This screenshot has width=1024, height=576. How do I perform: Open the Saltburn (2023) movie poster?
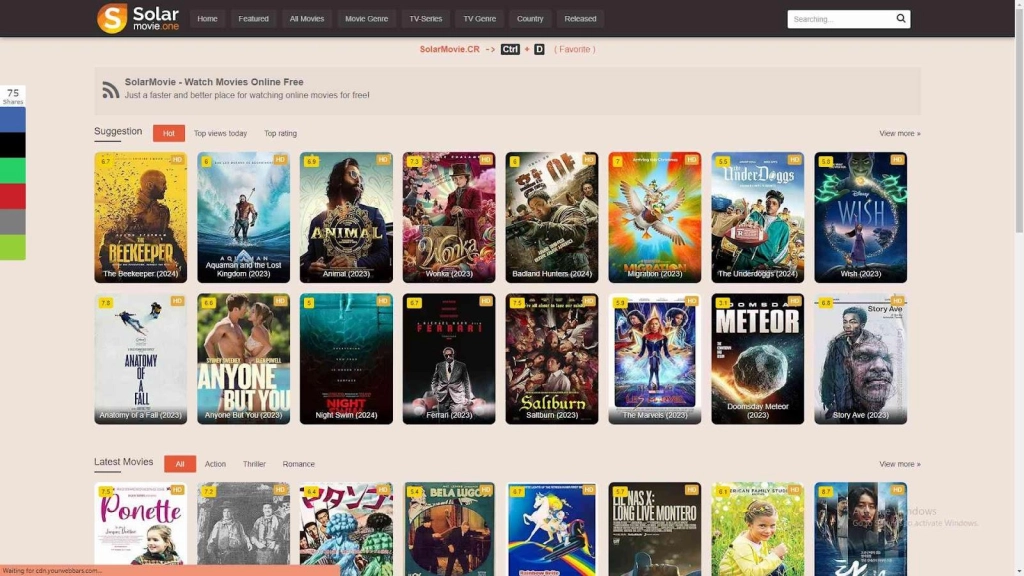coord(552,358)
